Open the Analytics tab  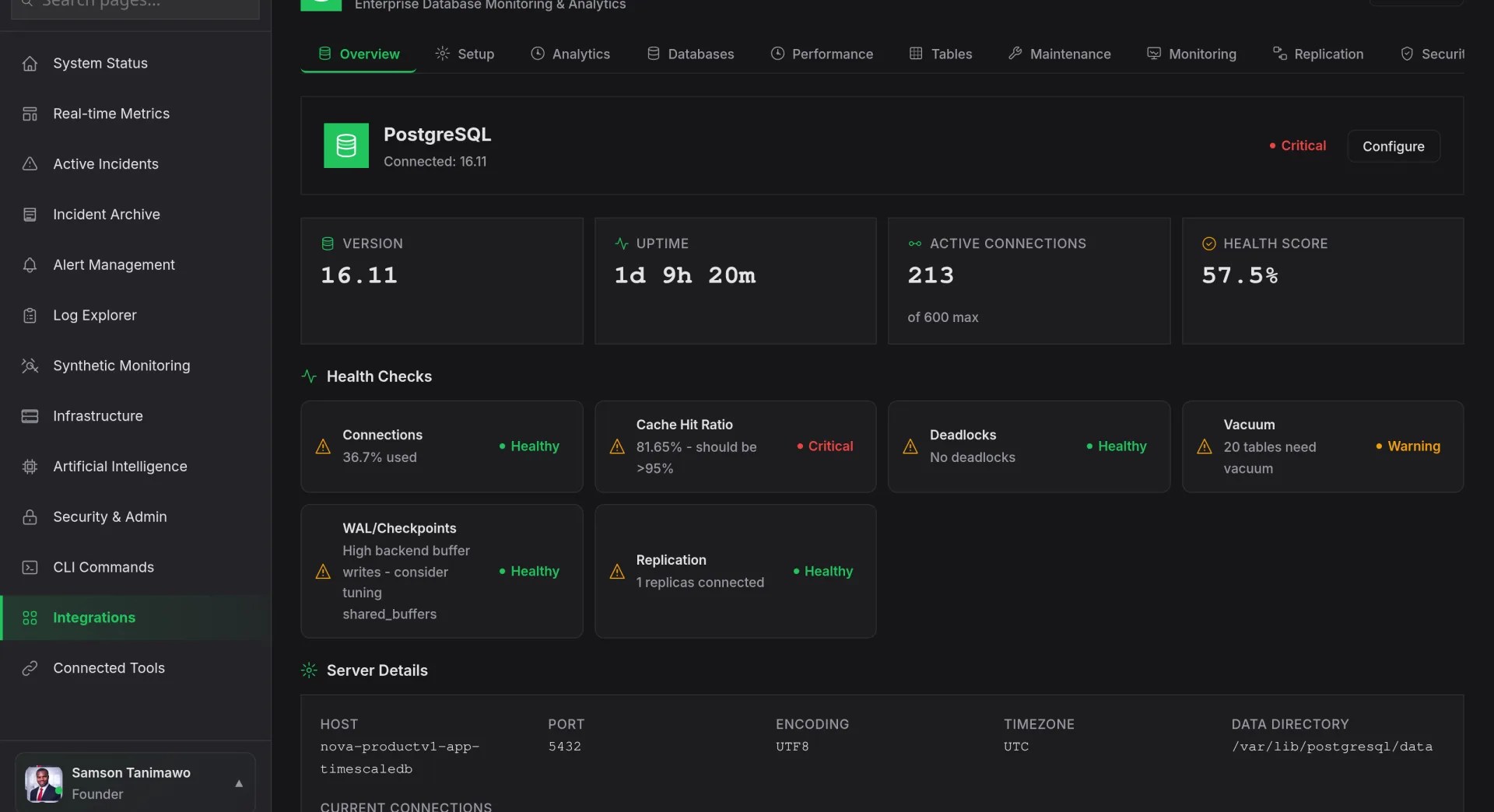(570, 54)
